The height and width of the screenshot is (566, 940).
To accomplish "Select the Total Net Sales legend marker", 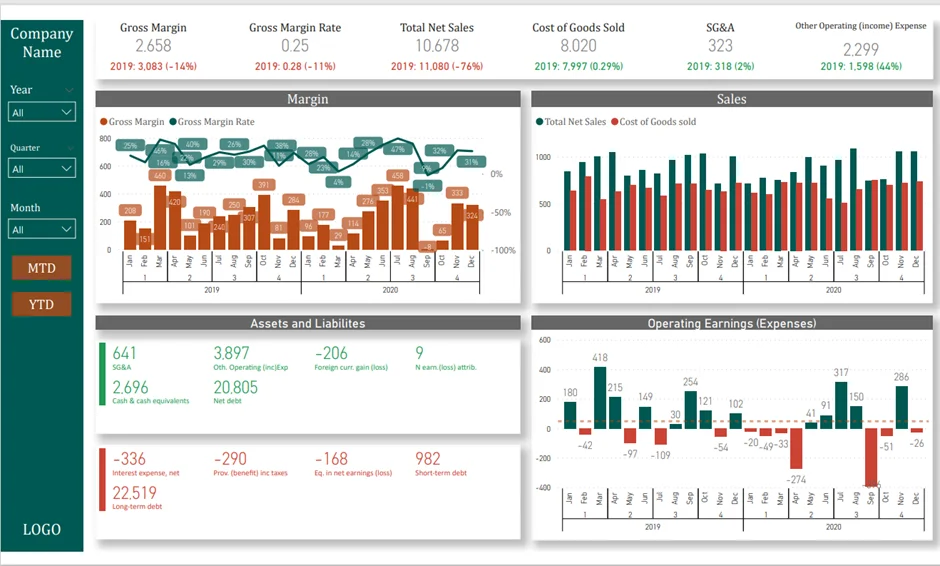I will coord(540,122).
